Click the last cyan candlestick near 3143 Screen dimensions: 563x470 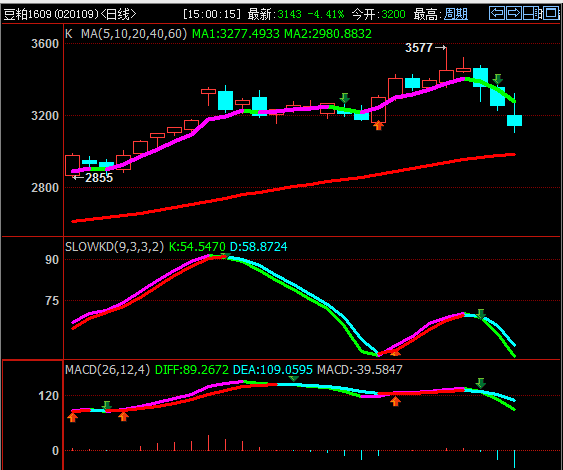(x=515, y=120)
